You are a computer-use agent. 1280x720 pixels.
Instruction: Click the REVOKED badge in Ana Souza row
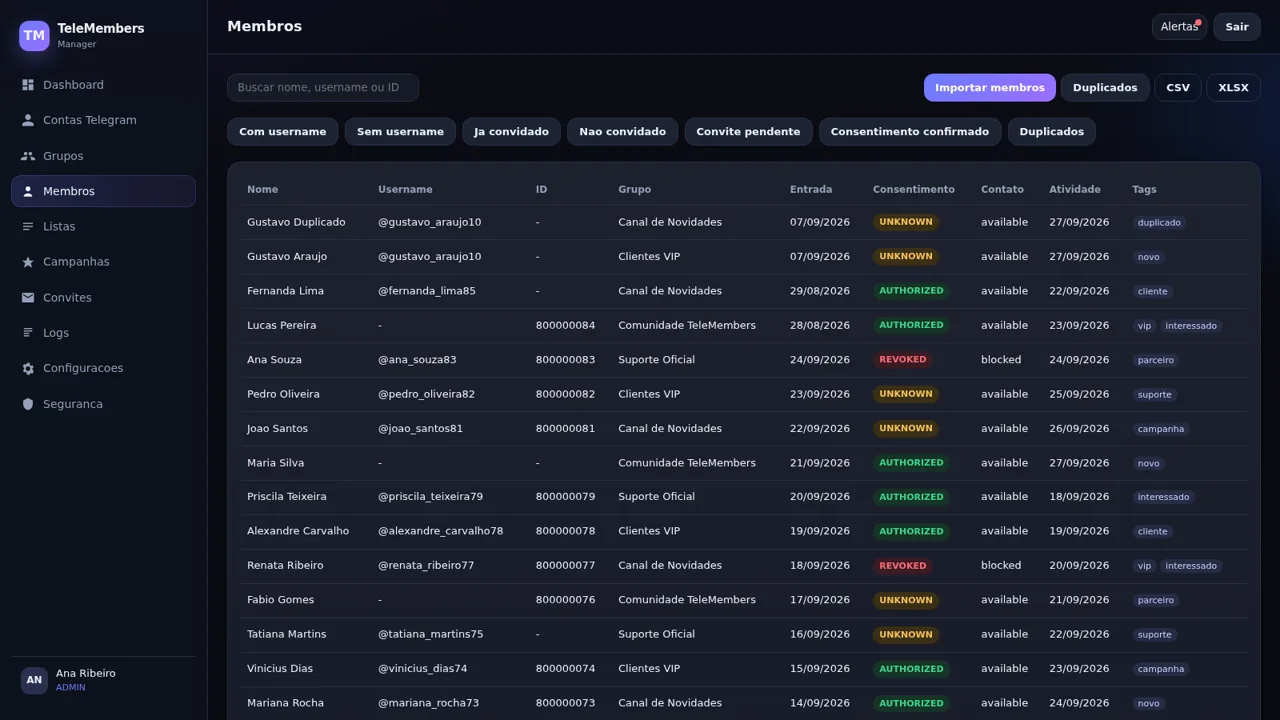(x=903, y=360)
